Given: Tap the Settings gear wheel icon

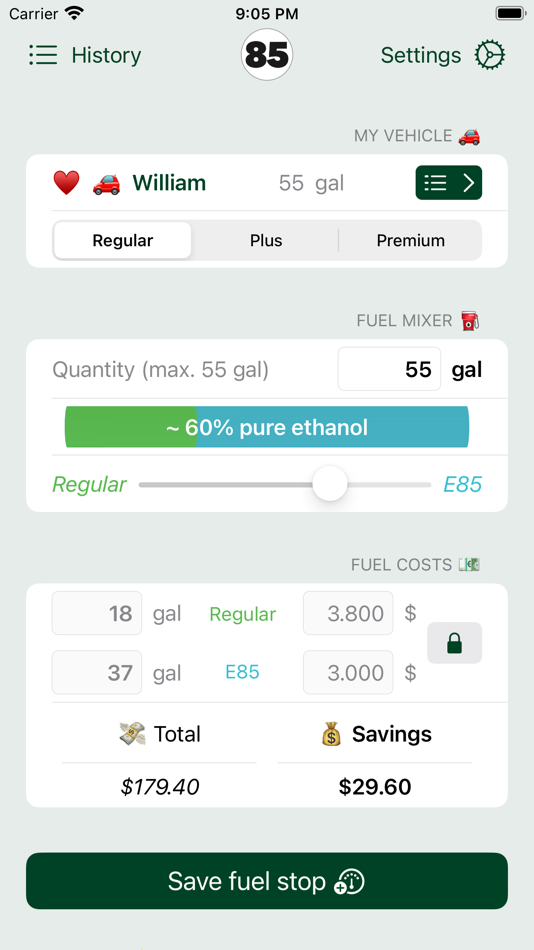Looking at the screenshot, I should [490, 55].
